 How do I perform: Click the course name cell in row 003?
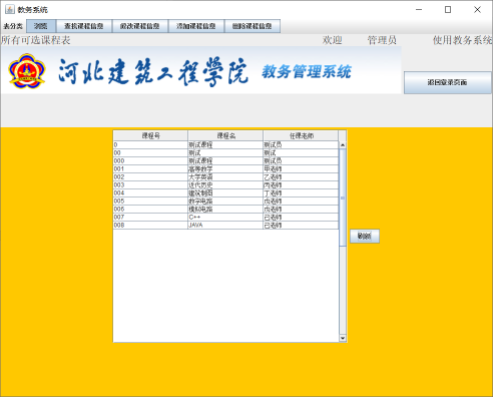tap(225, 185)
